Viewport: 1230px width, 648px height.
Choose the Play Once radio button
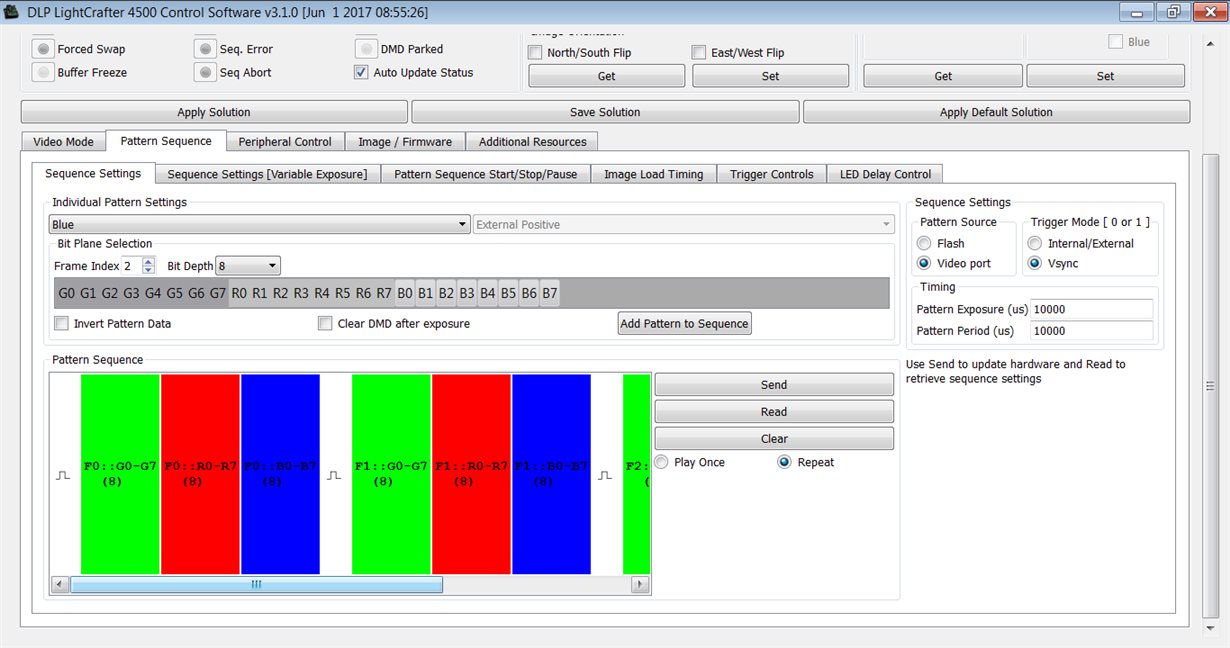click(662, 462)
